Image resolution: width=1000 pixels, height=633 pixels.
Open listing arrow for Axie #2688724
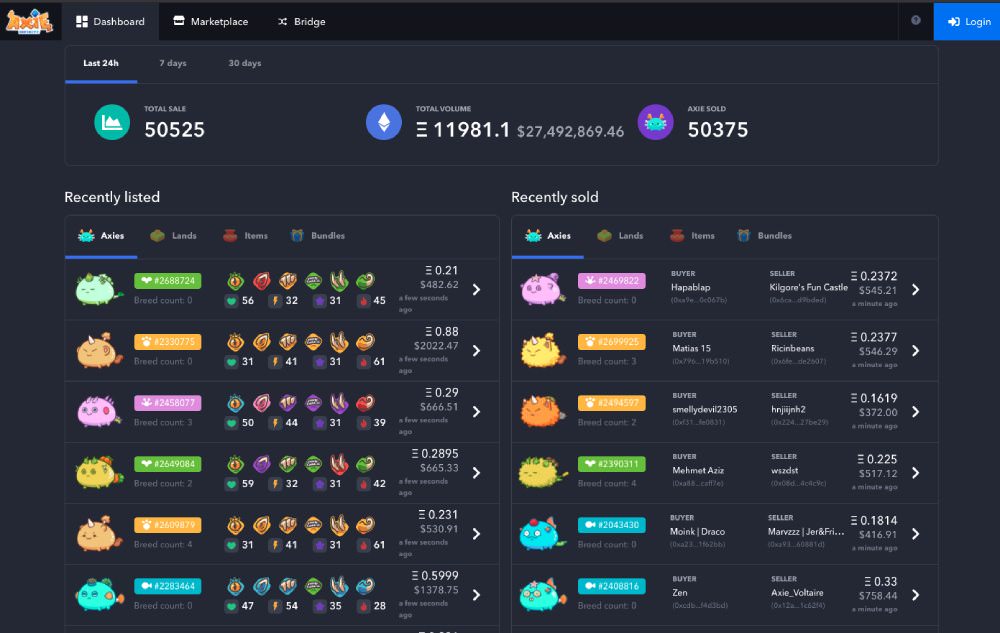(476, 289)
